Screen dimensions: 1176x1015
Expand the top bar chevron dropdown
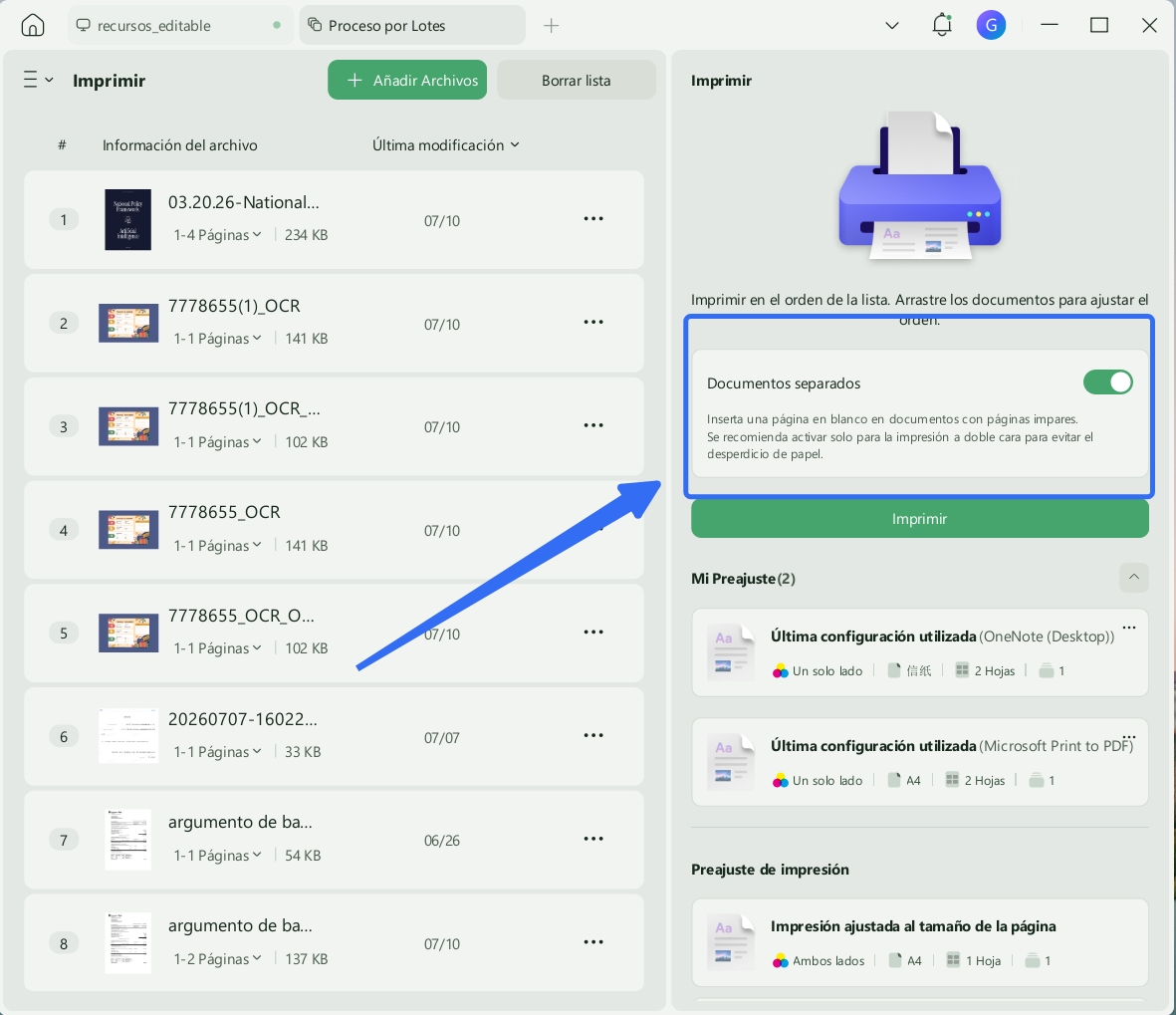coord(892,26)
